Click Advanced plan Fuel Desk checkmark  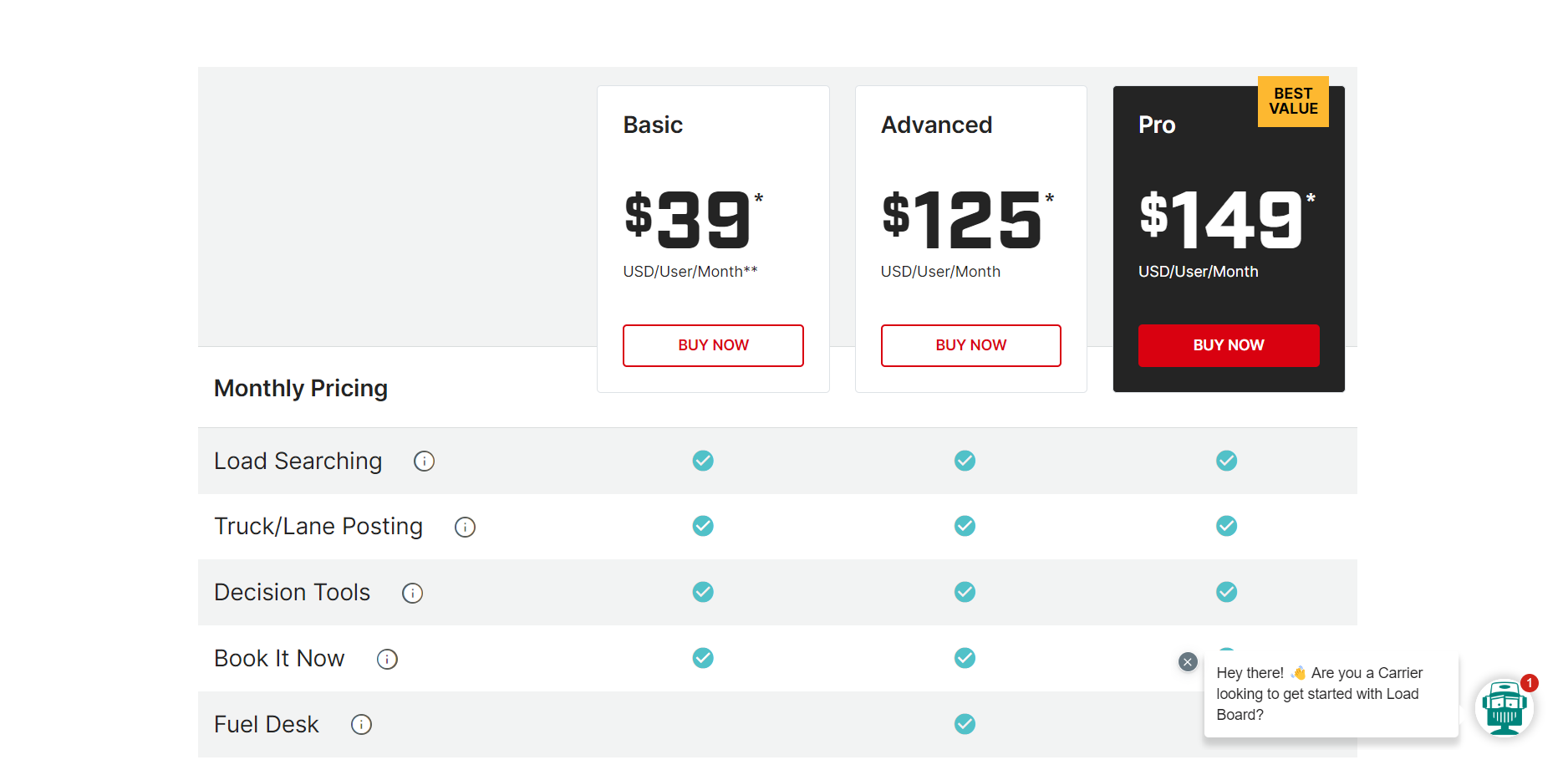click(x=965, y=724)
